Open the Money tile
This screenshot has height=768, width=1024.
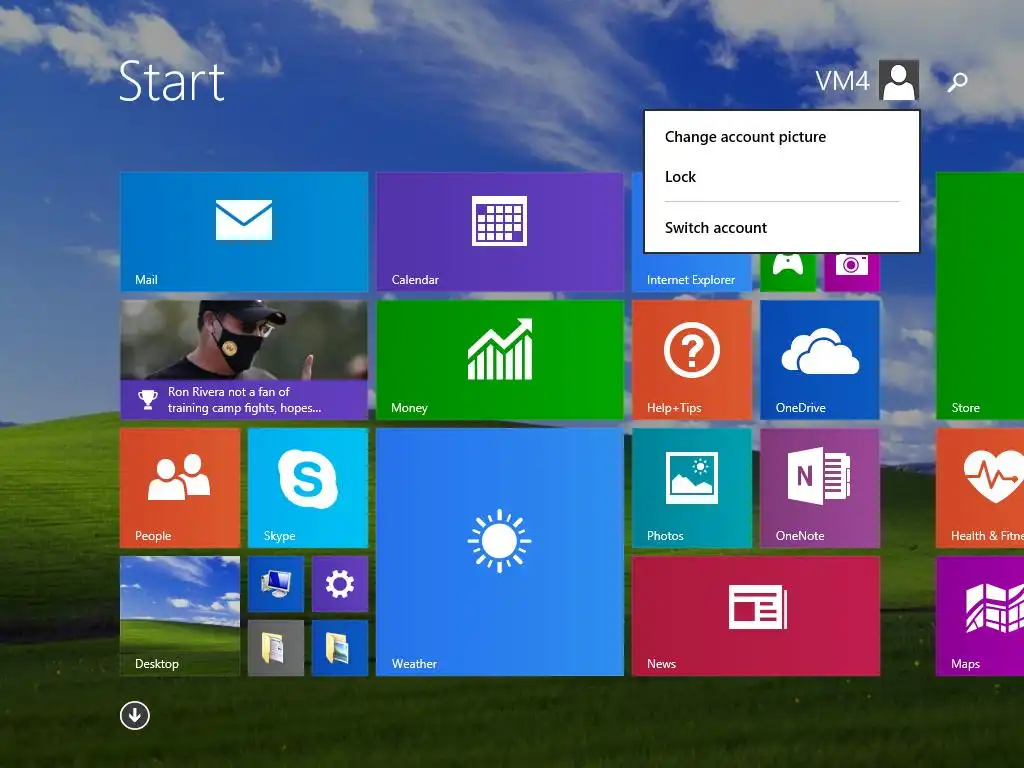point(500,359)
